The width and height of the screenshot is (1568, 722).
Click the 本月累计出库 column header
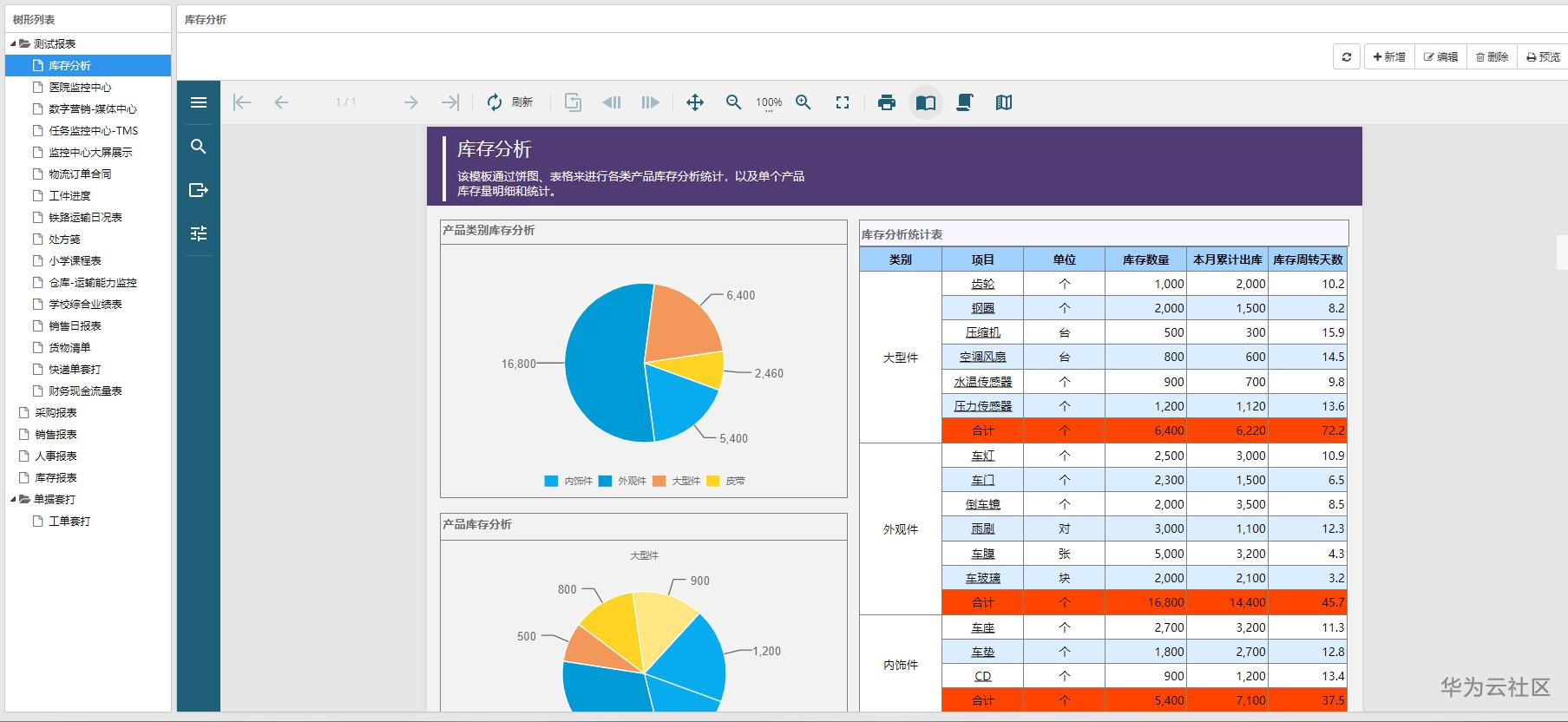point(1227,259)
